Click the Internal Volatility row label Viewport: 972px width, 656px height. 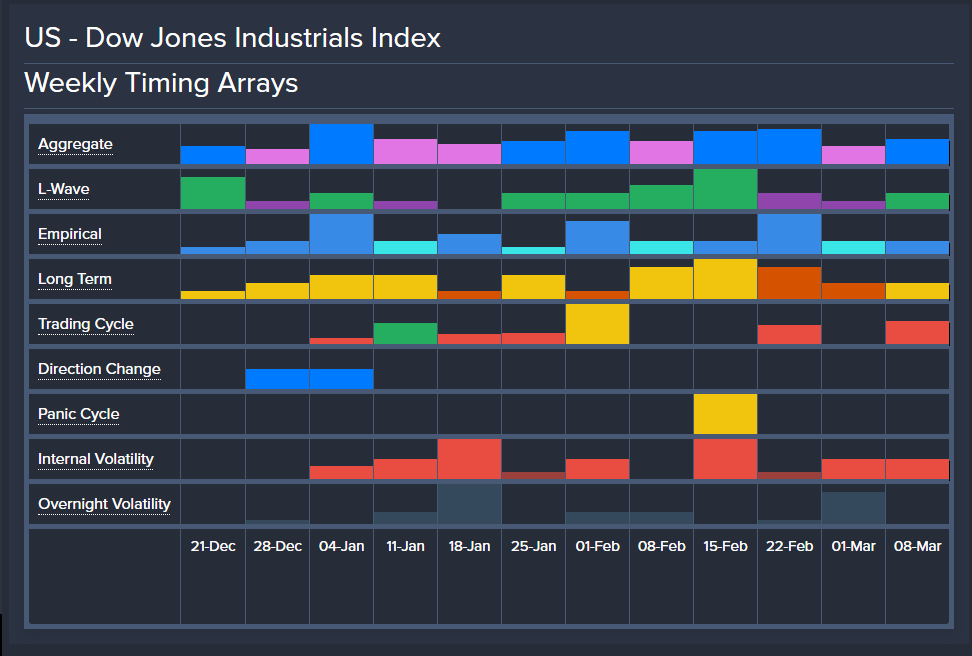(x=95, y=459)
